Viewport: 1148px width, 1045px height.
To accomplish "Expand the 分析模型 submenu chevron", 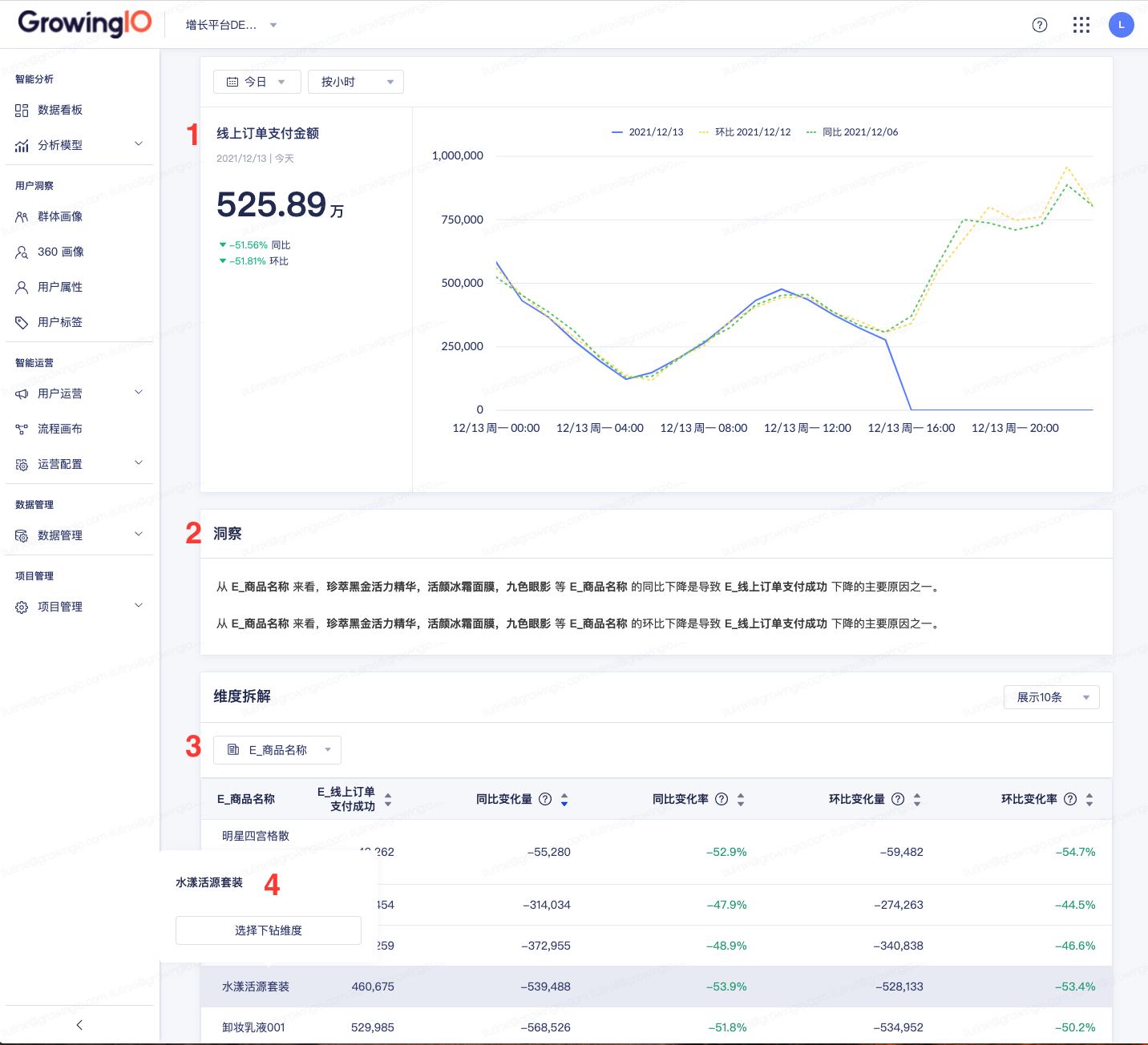I will (139, 144).
